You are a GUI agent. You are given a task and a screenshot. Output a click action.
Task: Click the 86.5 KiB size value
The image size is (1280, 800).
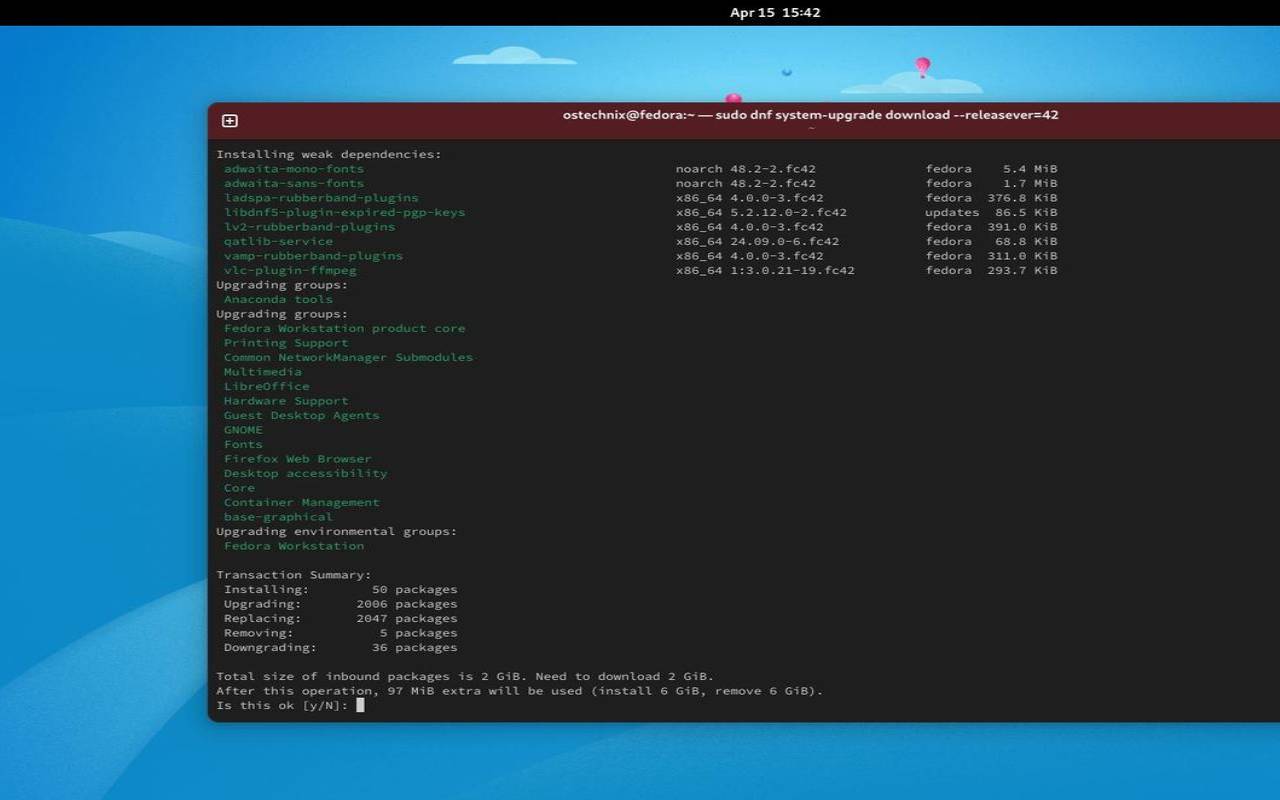click(1026, 212)
